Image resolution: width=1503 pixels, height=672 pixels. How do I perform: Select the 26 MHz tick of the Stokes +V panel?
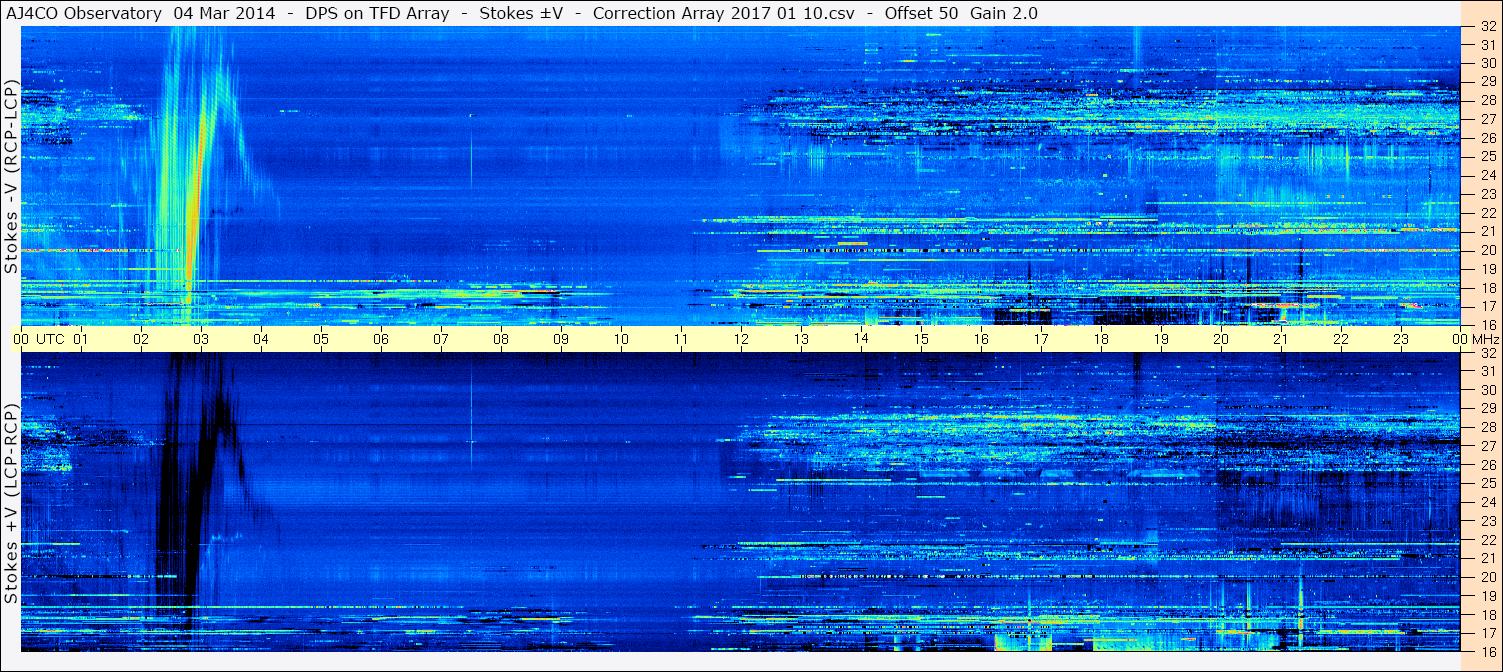coord(1487,465)
